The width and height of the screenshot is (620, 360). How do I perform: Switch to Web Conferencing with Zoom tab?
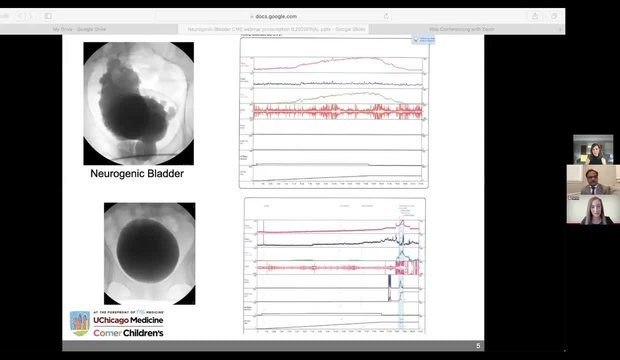click(x=461, y=29)
